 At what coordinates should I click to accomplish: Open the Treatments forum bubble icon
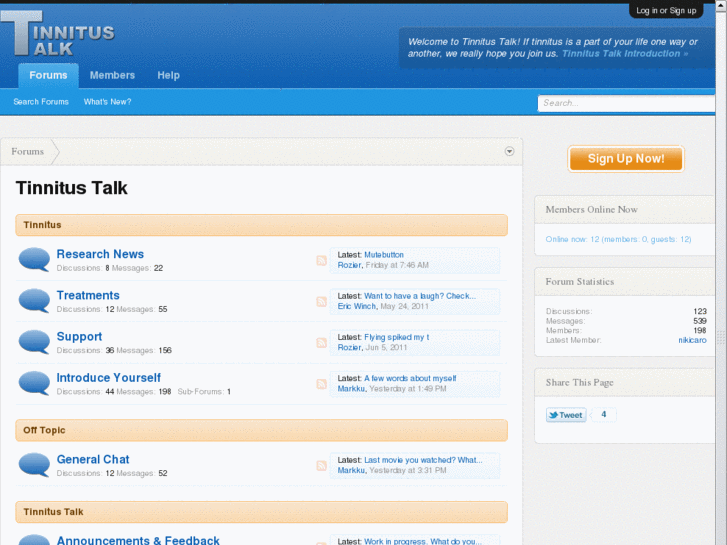34,301
